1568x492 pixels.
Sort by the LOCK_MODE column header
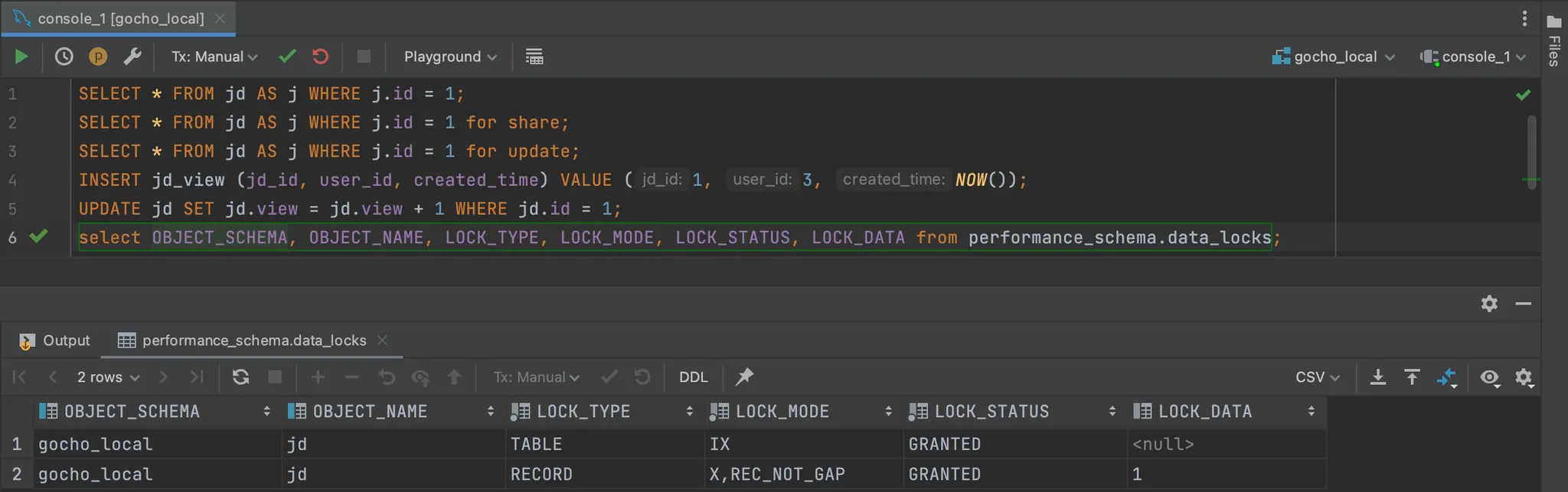point(782,412)
